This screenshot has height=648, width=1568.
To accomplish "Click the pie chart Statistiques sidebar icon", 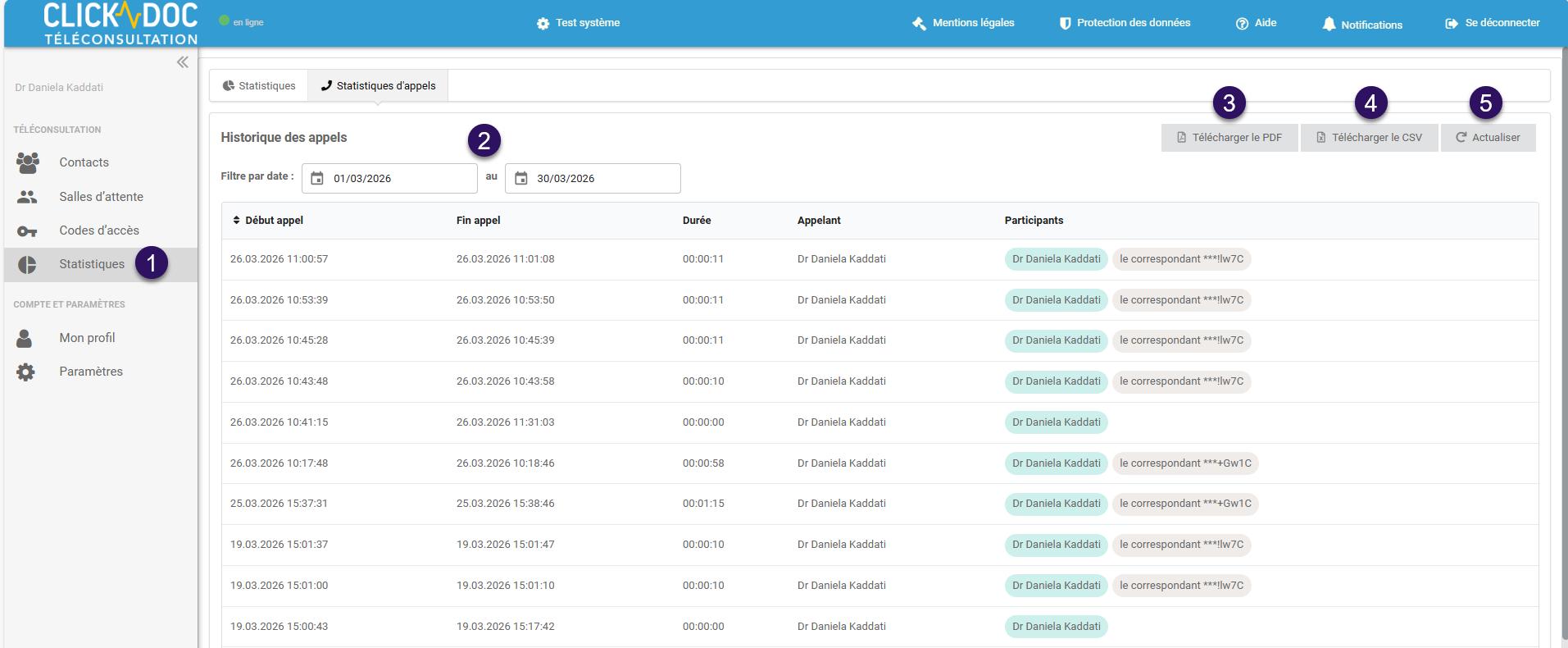I will click(27, 264).
